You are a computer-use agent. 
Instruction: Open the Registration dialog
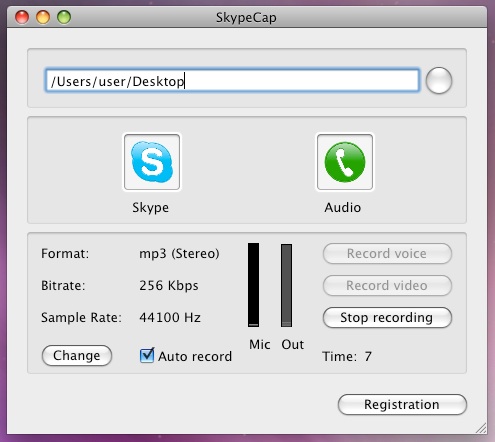[402, 404]
